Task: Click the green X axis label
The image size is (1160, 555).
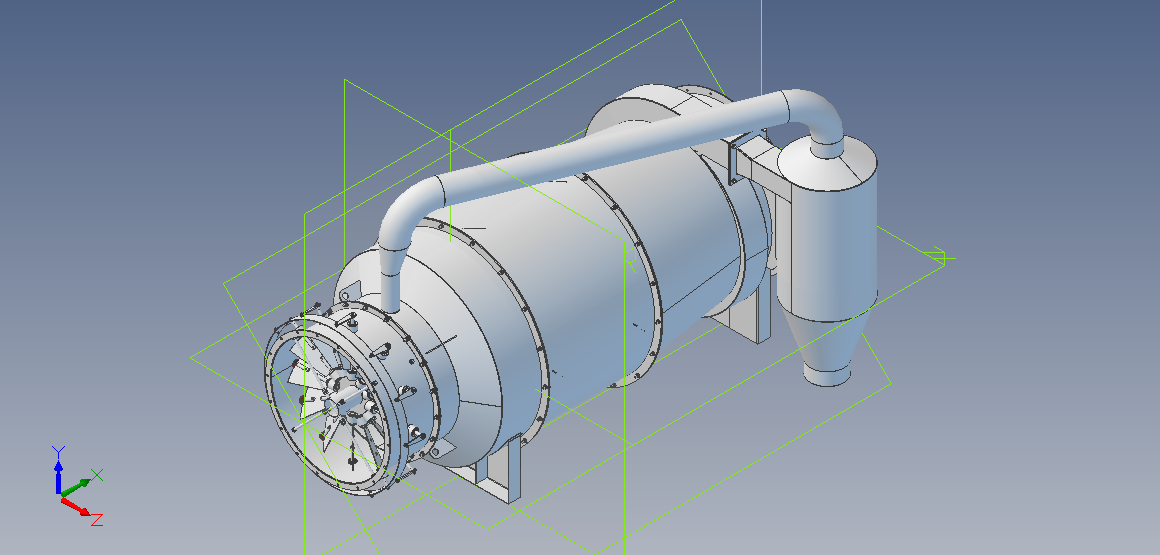Action: [x=97, y=474]
